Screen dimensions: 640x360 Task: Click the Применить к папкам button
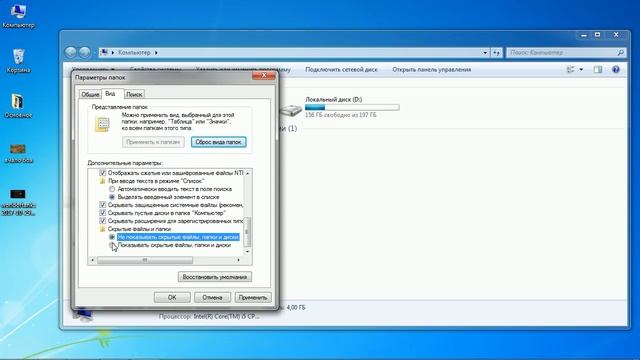coord(153,142)
